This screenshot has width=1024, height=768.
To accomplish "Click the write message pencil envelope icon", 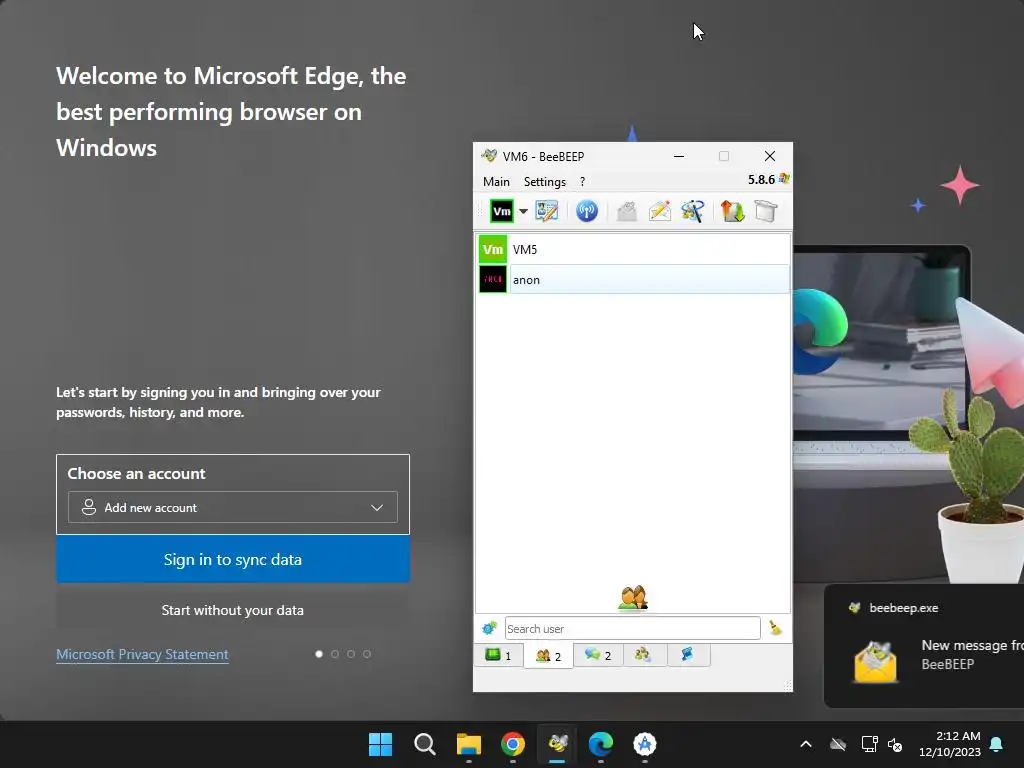I will [660, 211].
